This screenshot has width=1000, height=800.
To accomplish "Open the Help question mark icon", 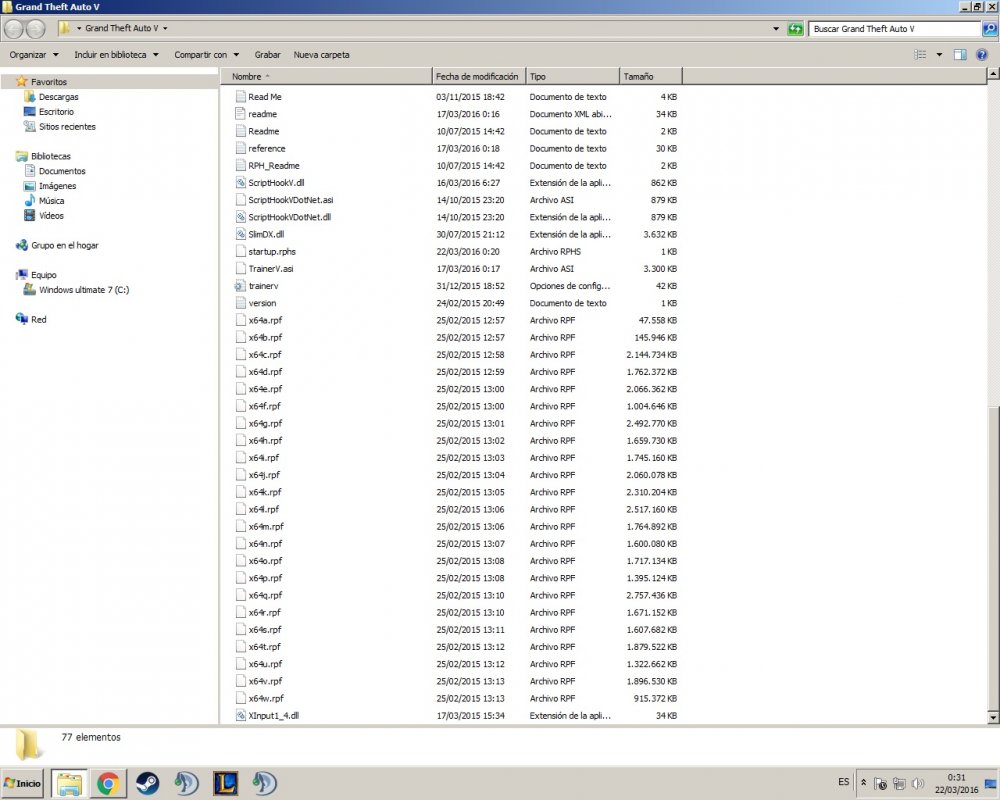I will 982,55.
